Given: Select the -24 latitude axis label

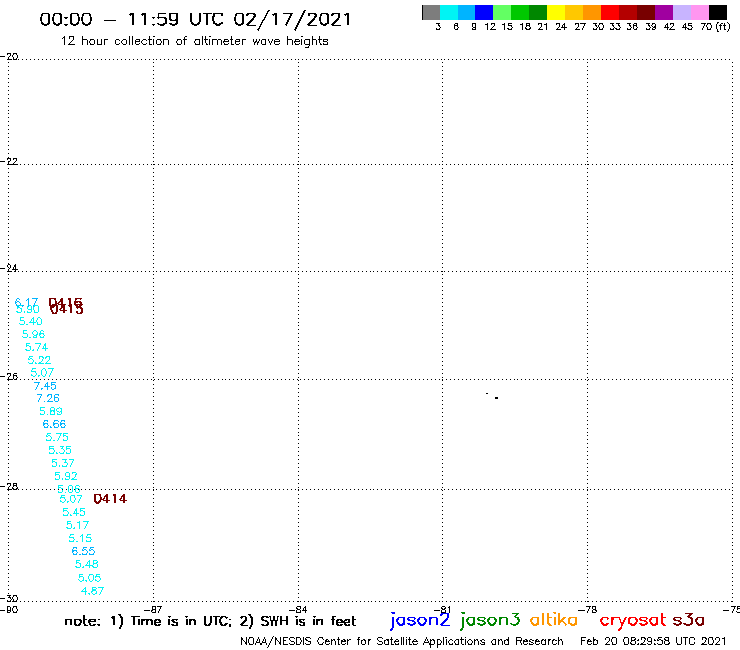Looking at the screenshot, I should click(9, 268).
